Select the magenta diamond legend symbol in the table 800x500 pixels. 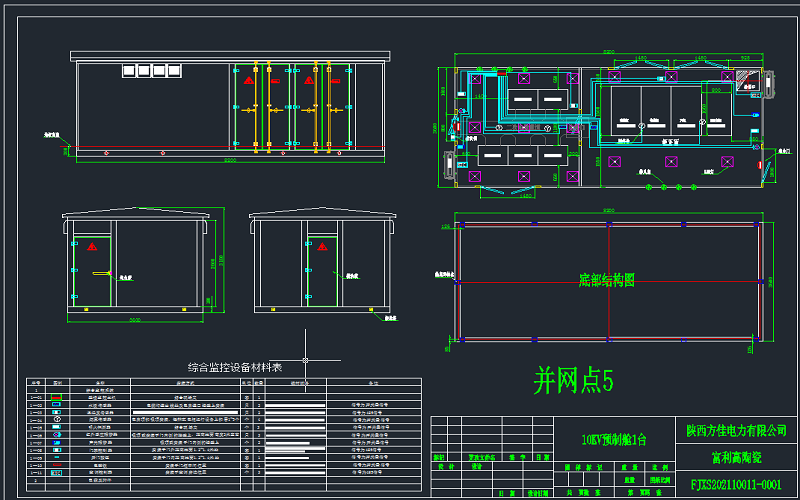click(56, 435)
